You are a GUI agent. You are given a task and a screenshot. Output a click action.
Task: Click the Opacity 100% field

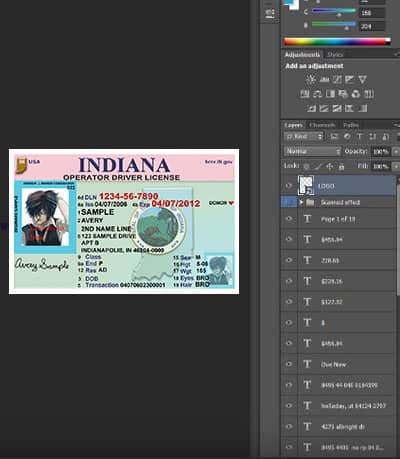click(381, 152)
